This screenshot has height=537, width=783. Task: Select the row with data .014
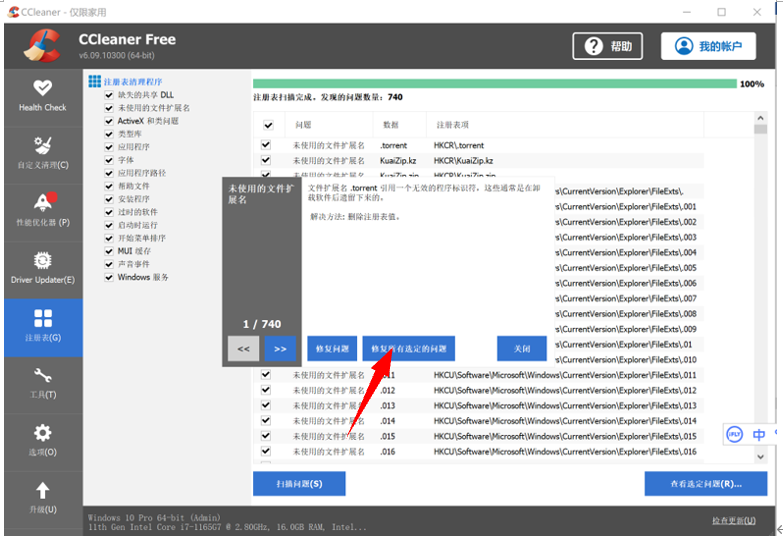pos(478,421)
